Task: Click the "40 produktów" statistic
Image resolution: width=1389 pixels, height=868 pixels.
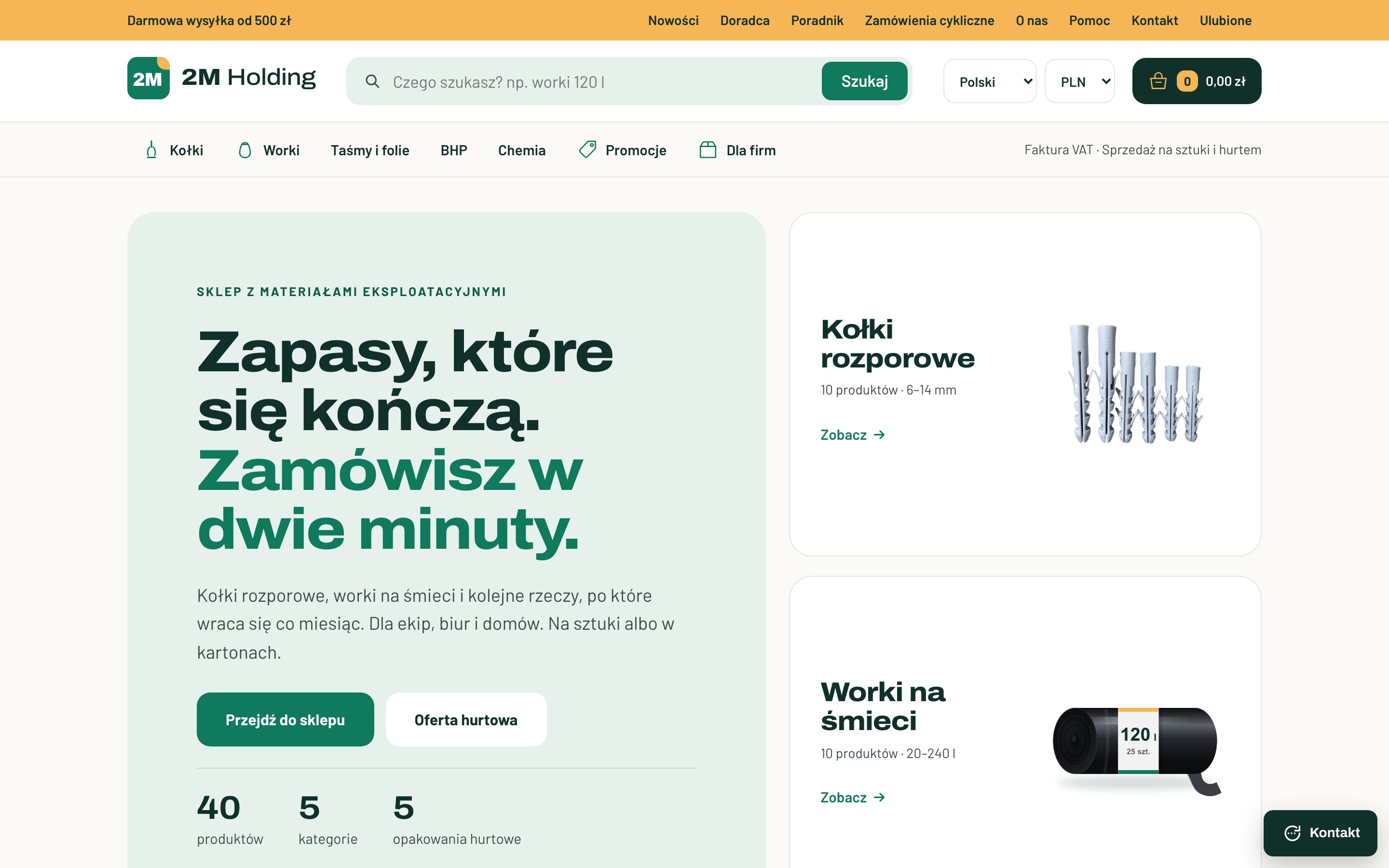Action: [x=230, y=820]
